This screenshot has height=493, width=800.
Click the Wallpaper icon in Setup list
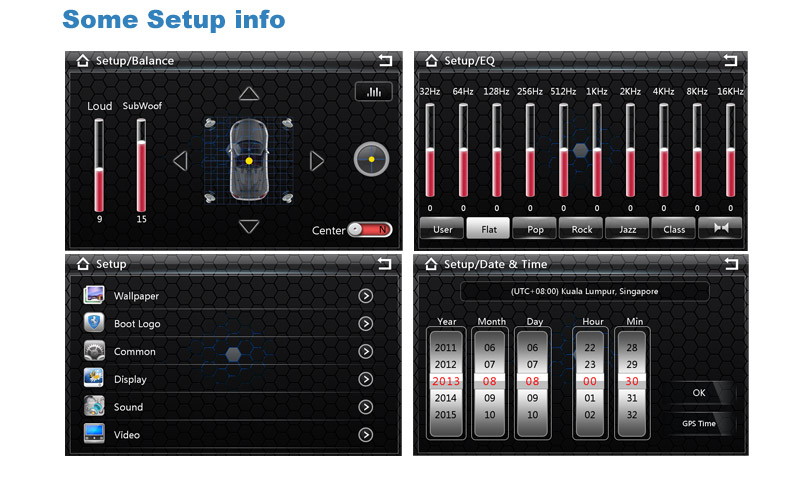pos(95,296)
